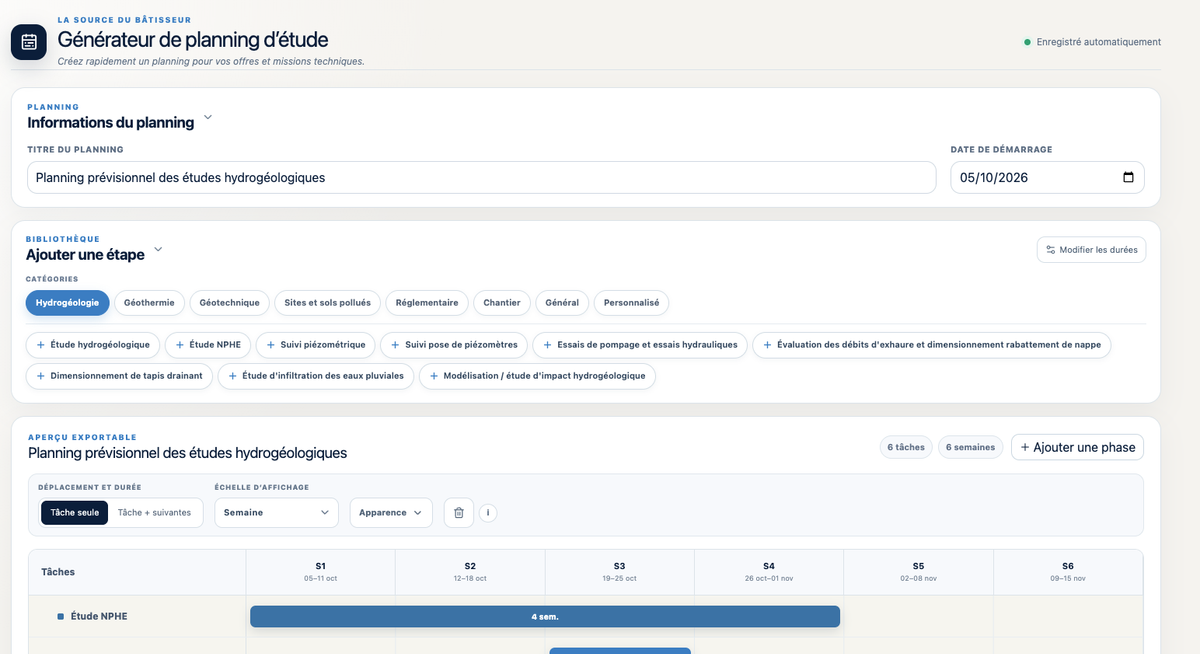Viewport: 1200px width, 654px height.
Task: Switch to the Géotechnique category
Action: click(x=229, y=302)
